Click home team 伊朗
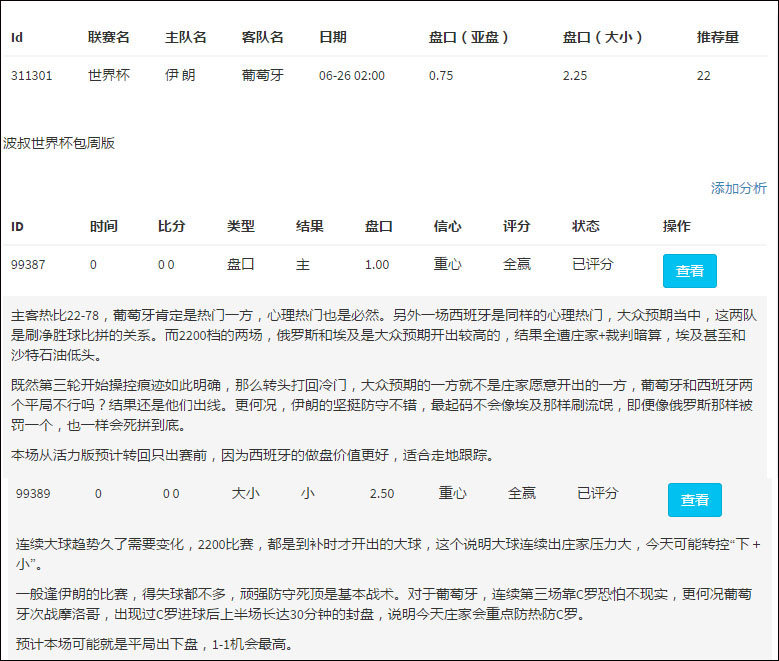The image size is (779, 661). click(x=180, y=75)
